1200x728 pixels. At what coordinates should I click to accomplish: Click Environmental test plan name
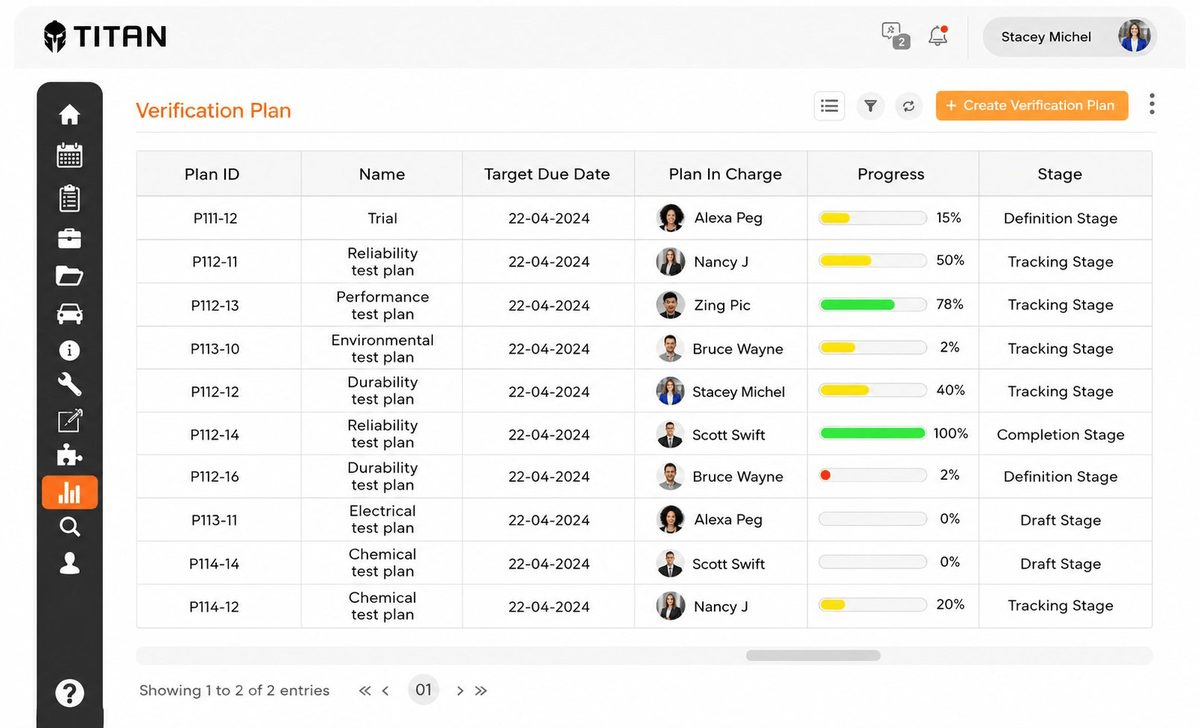coord(382,348)
